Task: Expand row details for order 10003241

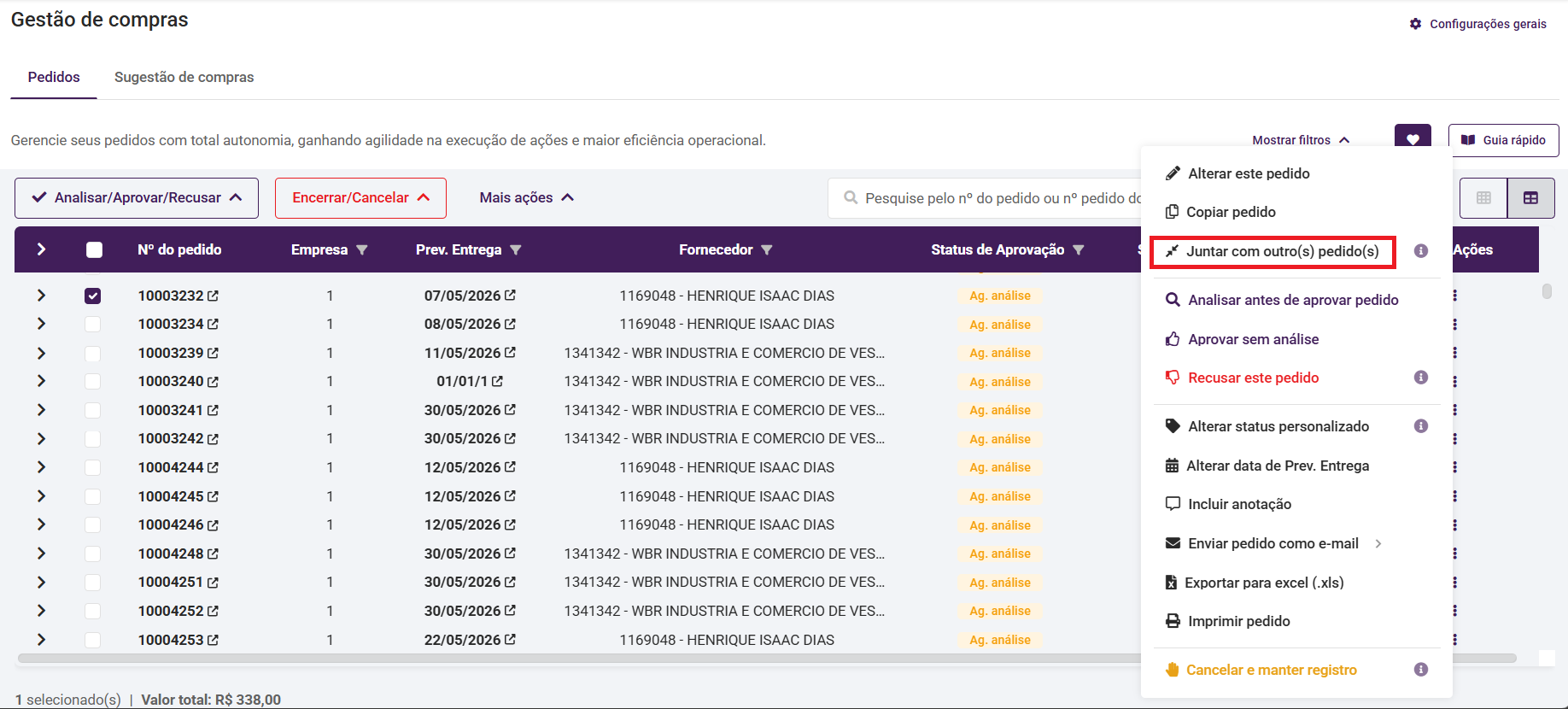Action: click(41, 410)
